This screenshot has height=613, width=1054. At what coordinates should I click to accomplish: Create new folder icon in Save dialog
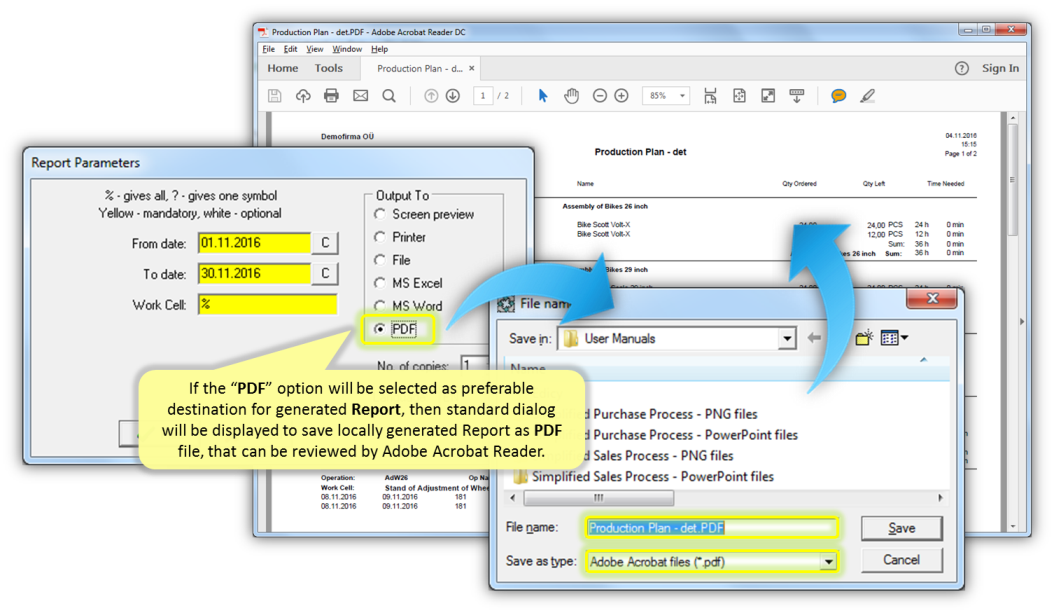[x=864, y=337]
